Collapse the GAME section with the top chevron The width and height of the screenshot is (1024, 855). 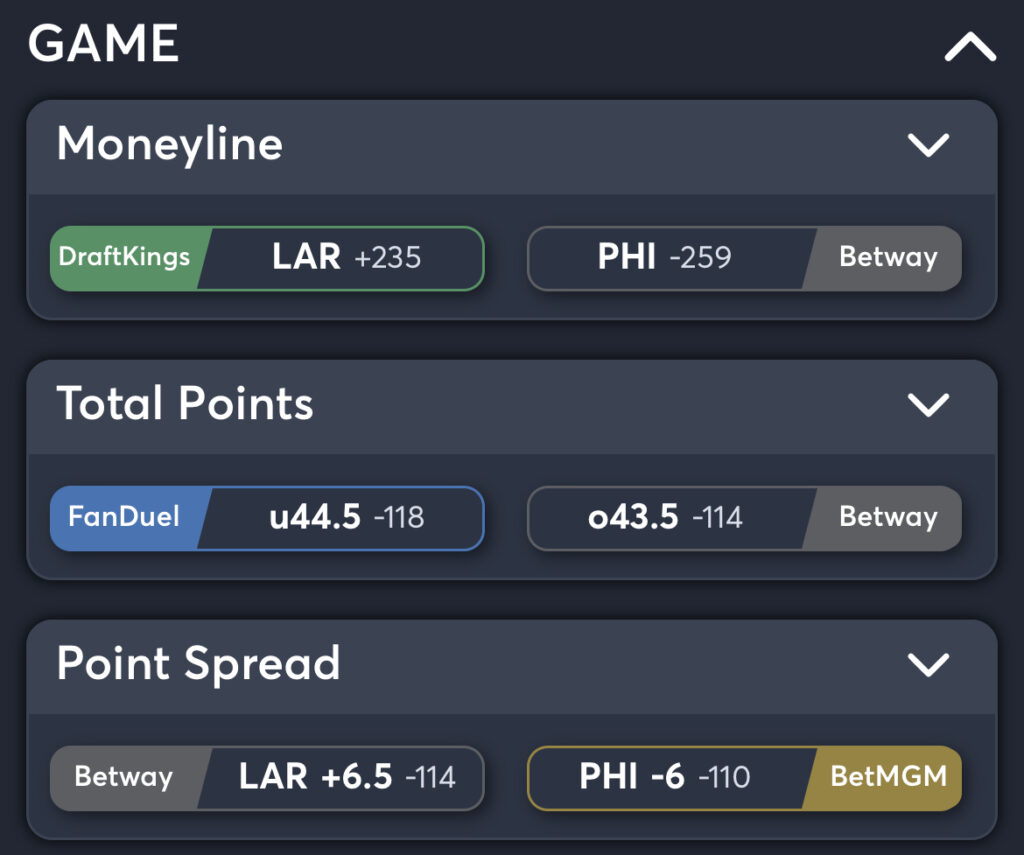pos(970,47)
